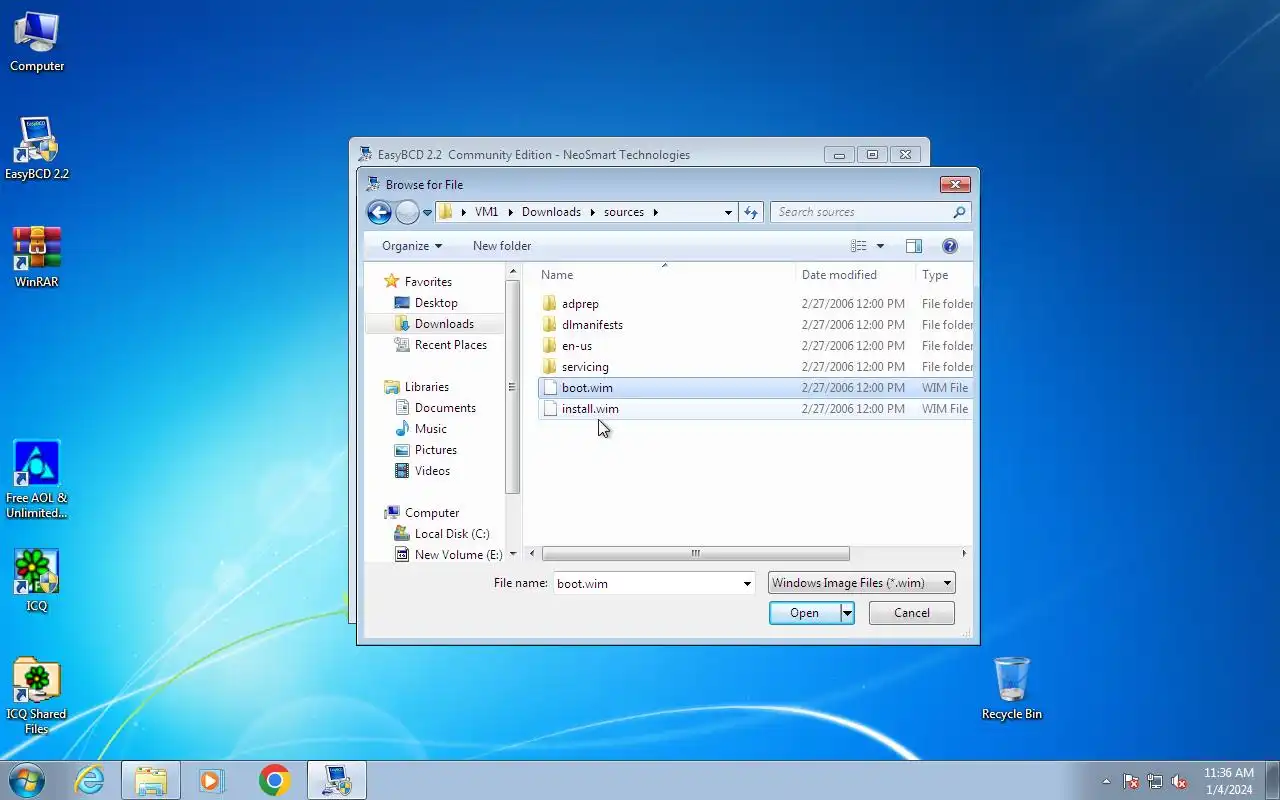Open recent locations dropdown beside Forward arrow
Screen dimensions: 1280x800
(427, 213)
